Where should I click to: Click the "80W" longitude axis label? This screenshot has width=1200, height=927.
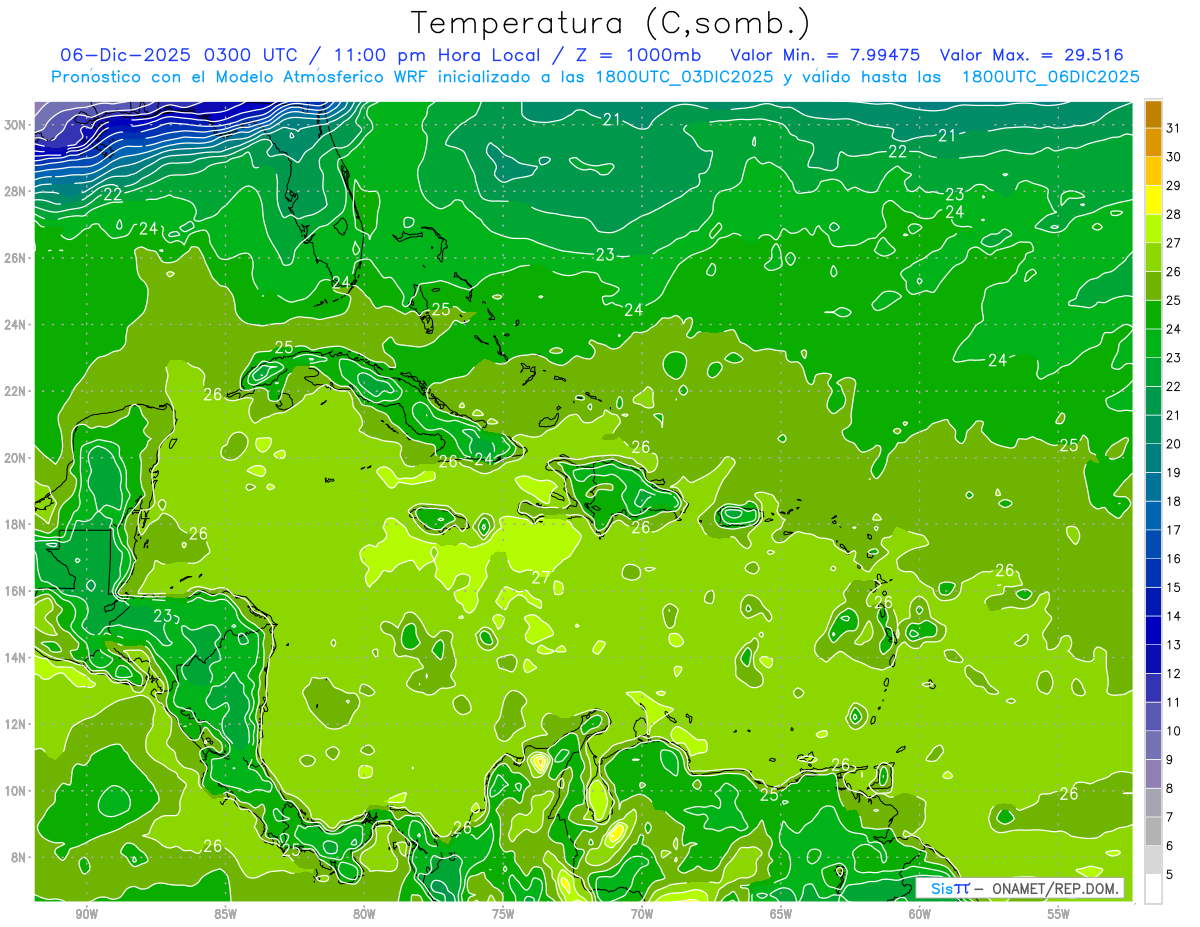pyautogui.click(x=364, y=914)
